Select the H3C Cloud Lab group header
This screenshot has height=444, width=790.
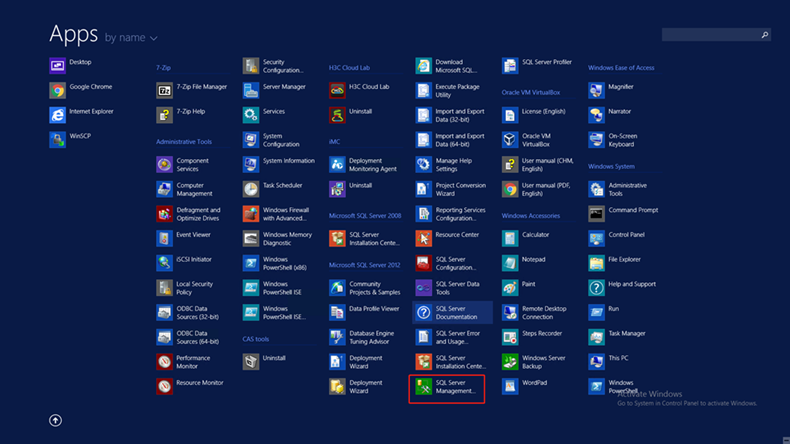coord(349,68)
